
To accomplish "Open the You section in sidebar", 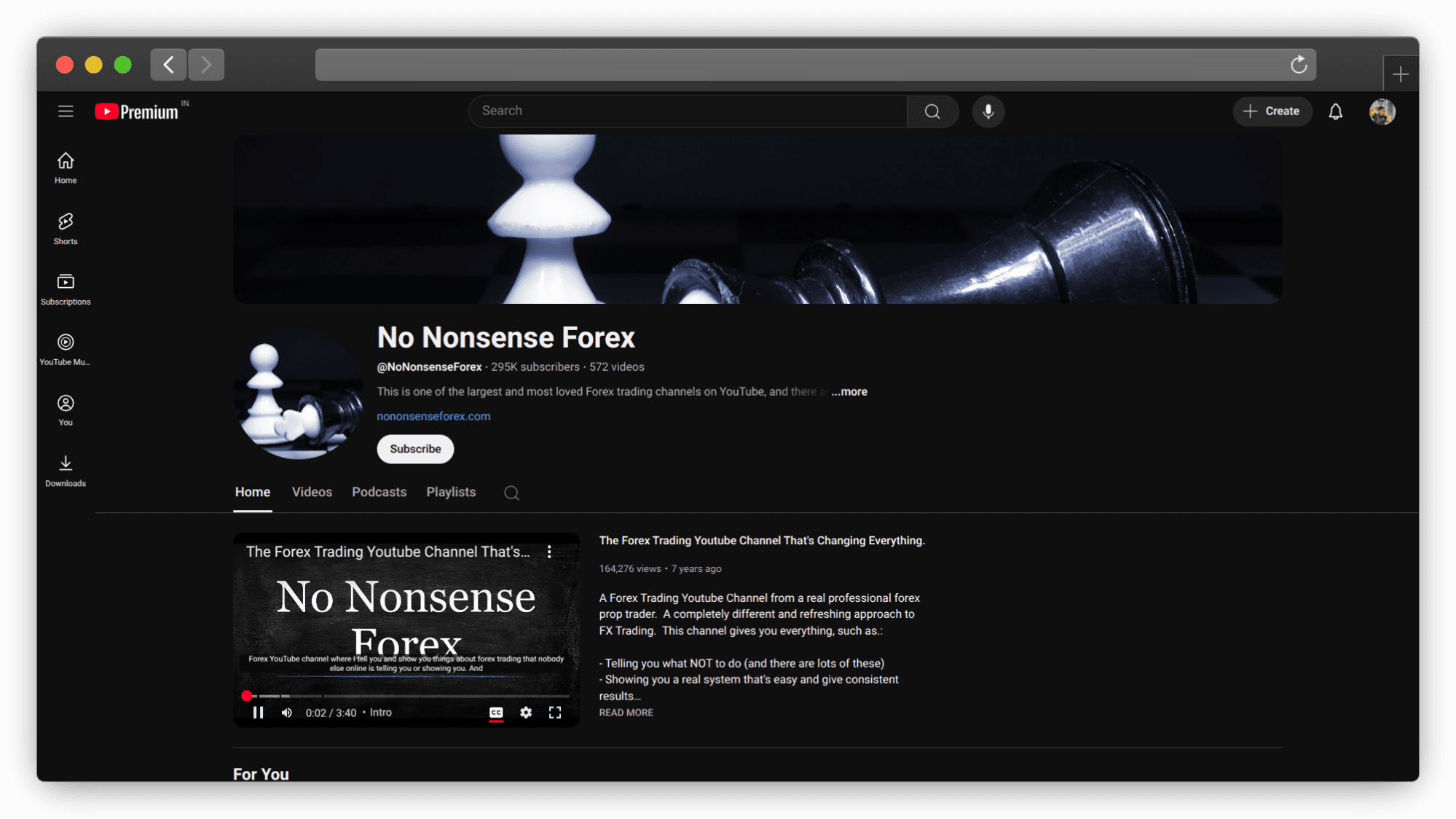I will [66, 410].
